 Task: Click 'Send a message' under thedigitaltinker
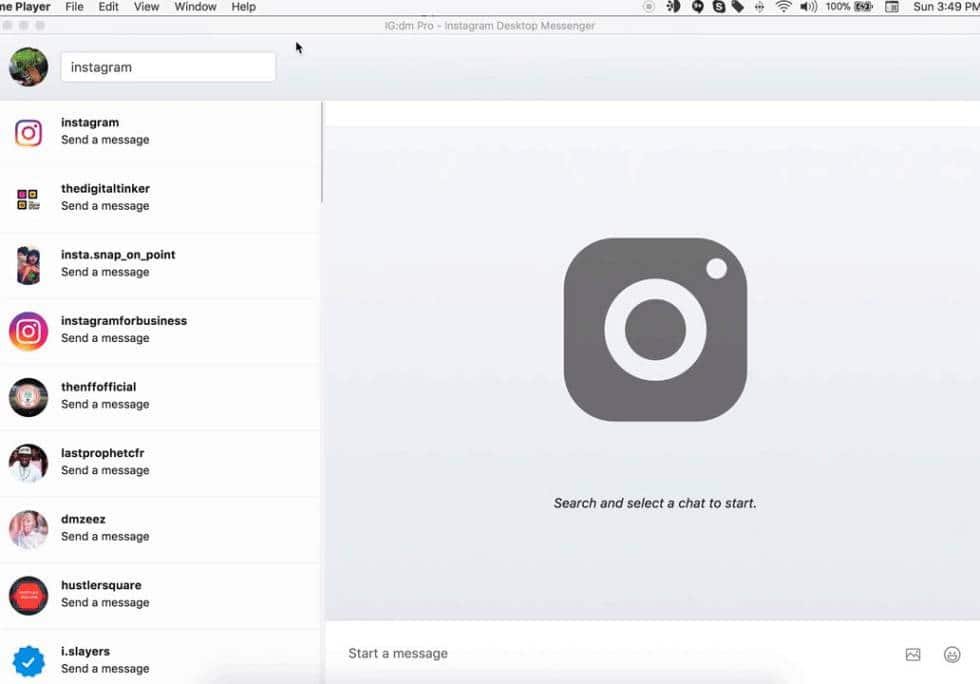tap(105, 206)
